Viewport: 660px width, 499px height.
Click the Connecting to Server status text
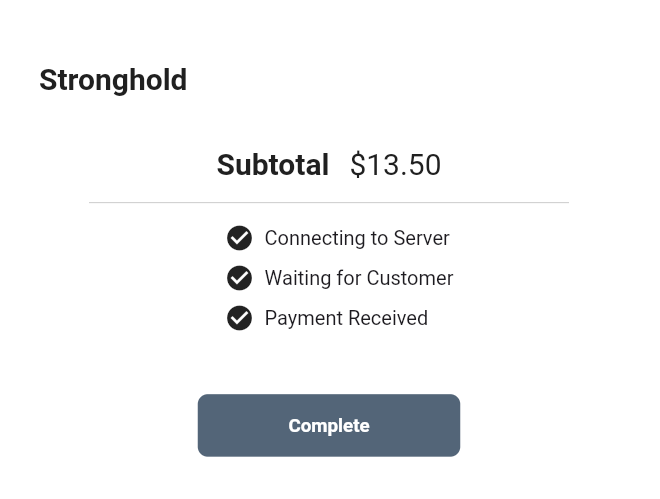[357, 238]
